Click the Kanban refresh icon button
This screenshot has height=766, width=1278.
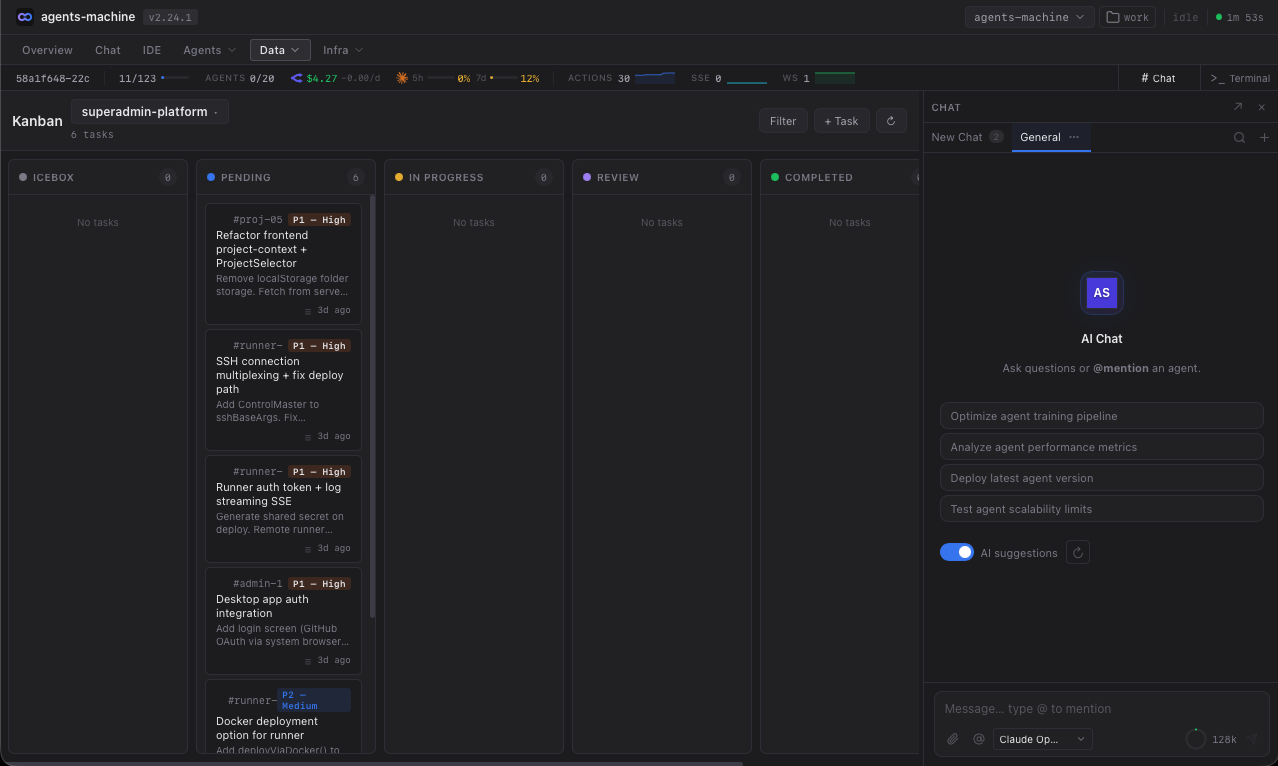coord(891,121)
